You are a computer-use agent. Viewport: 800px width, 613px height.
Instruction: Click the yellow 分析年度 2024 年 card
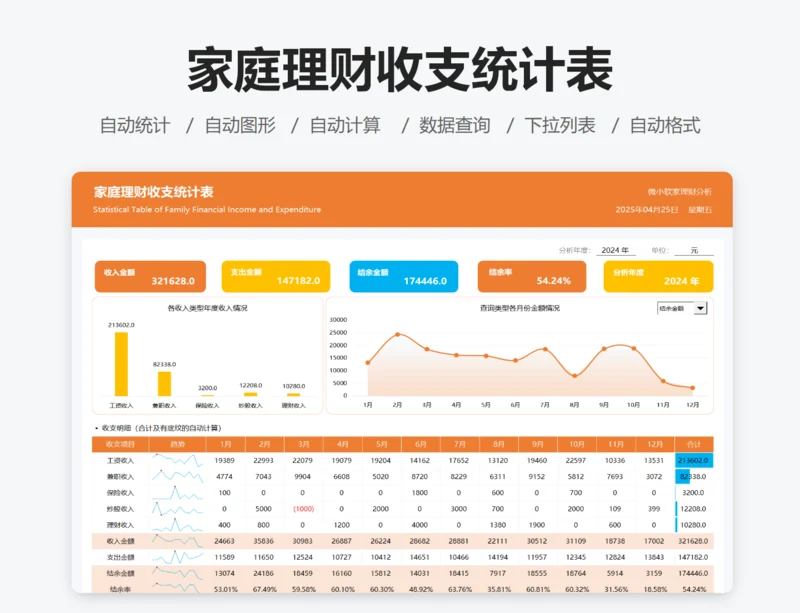point(658,277)
